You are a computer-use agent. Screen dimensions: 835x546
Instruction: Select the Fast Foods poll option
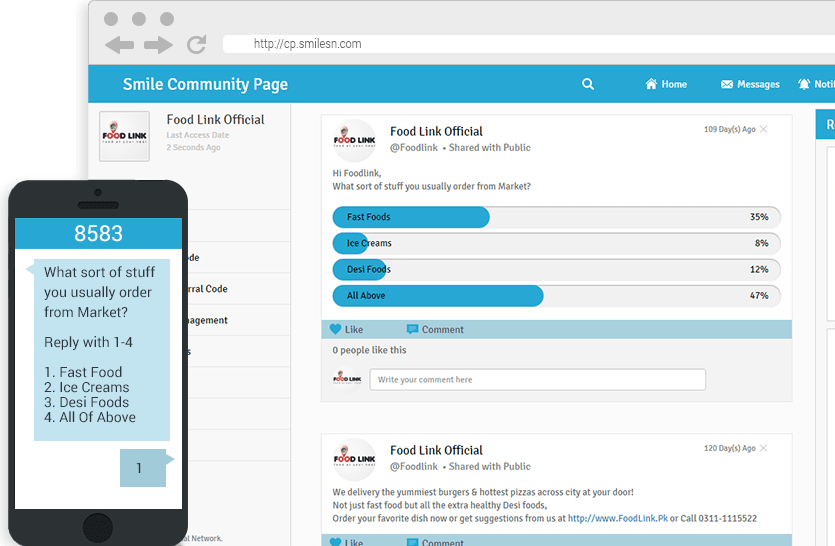coord(411,217)
